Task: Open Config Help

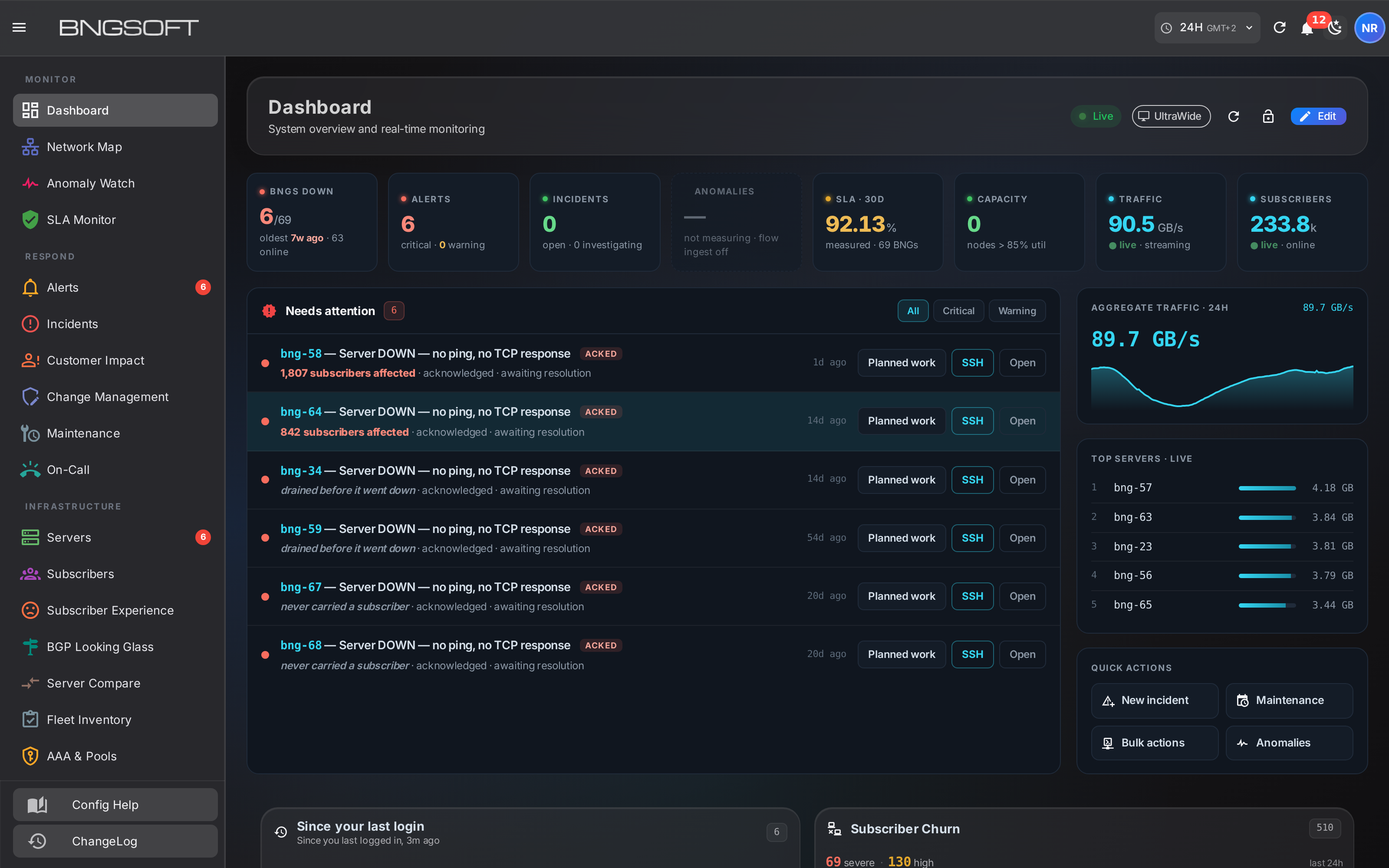Action: pos(115,805)
